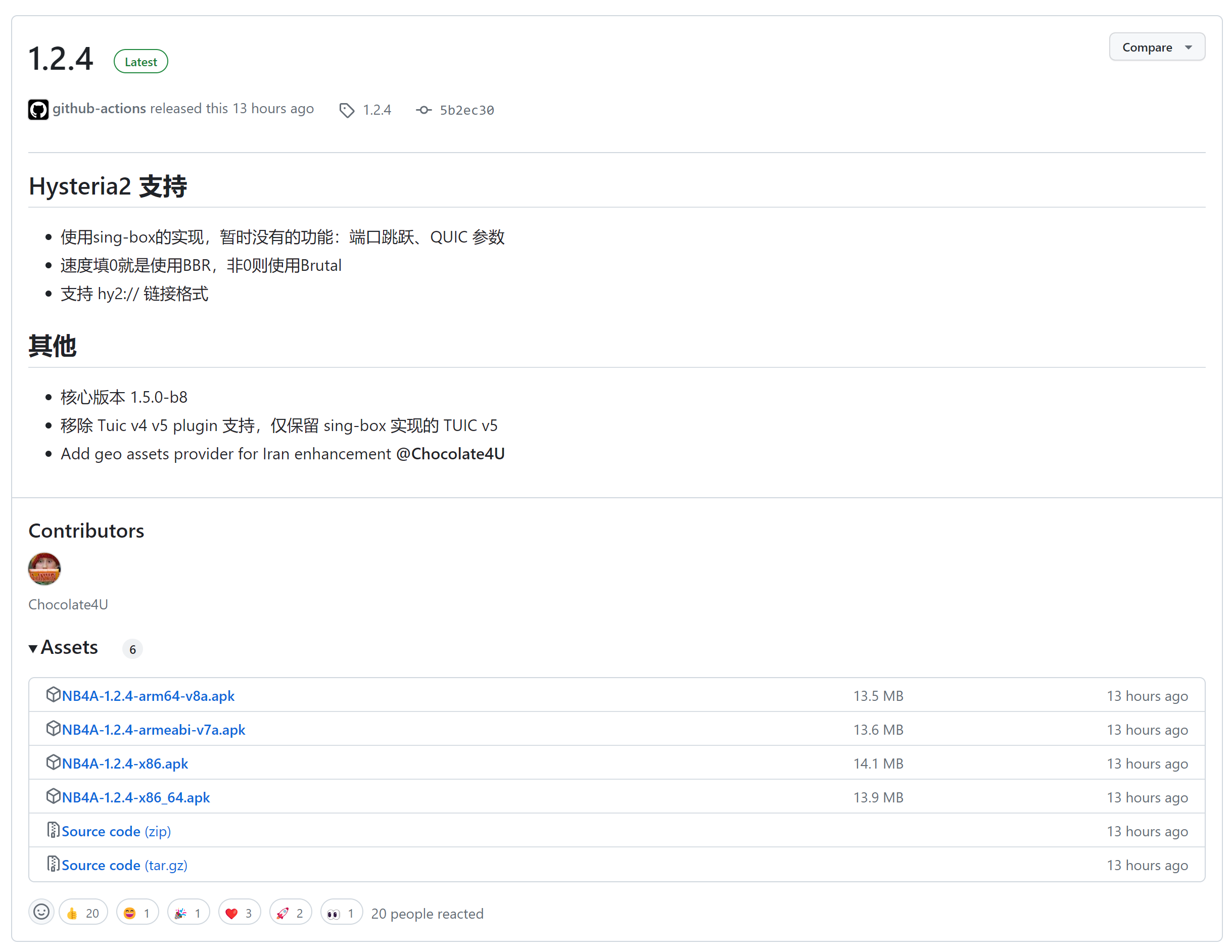Click the 13.6 MB size value

[x=878, y=730]
